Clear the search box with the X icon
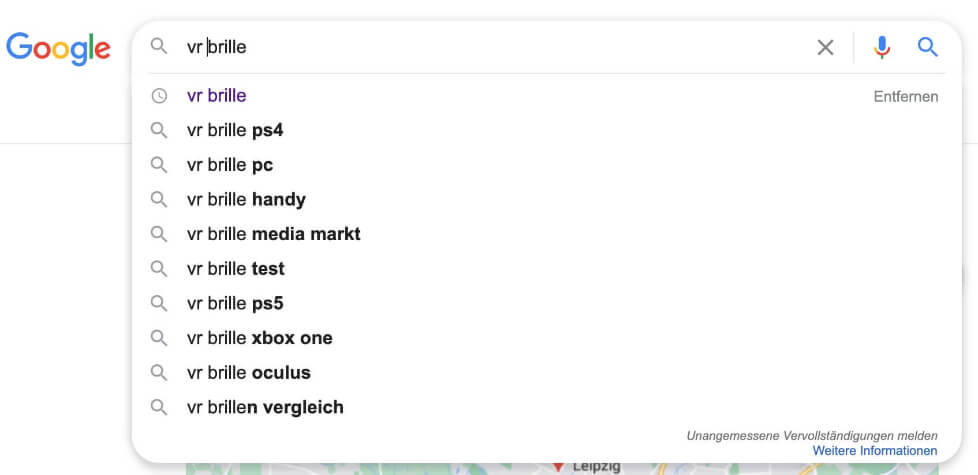 (x=825, y=47)
